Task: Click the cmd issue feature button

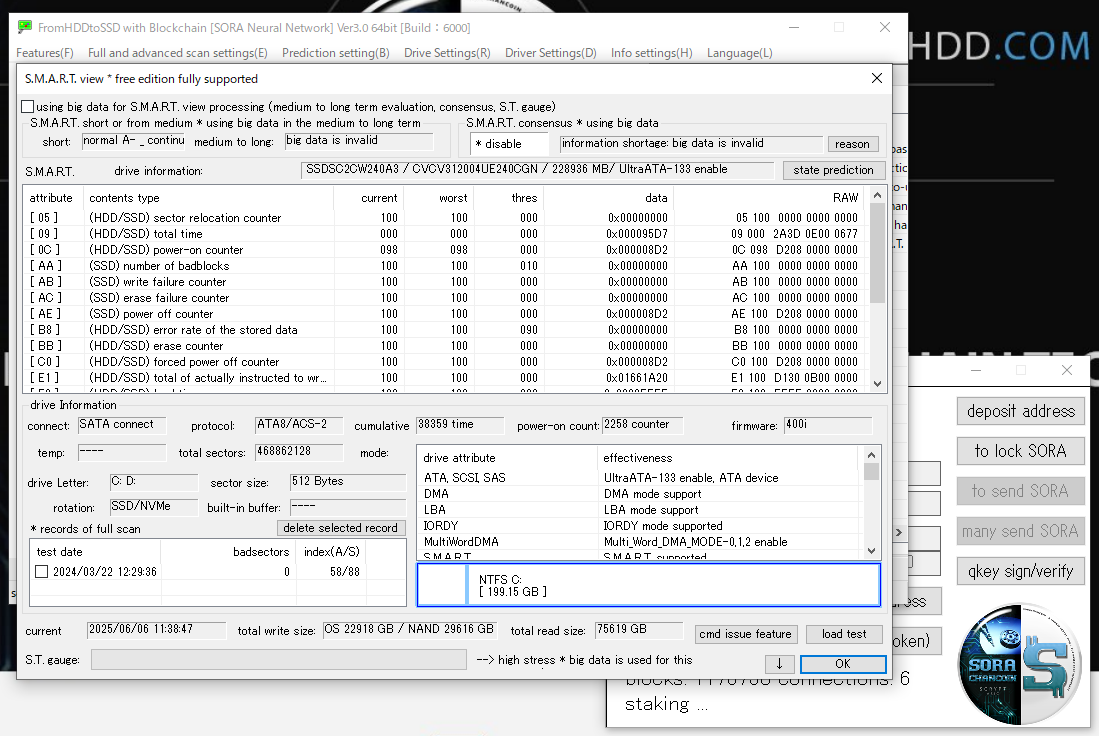Action: [x=745, y=634]
